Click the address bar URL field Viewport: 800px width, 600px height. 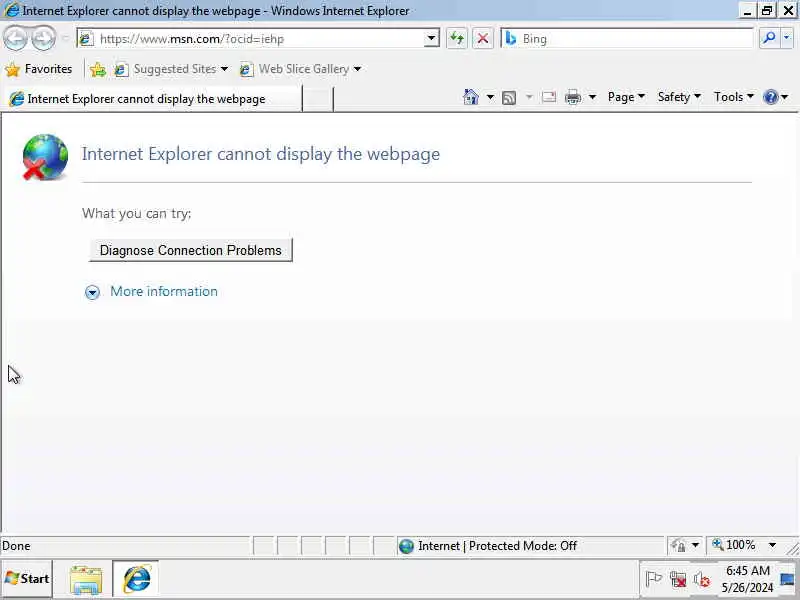tap(251, 39)
